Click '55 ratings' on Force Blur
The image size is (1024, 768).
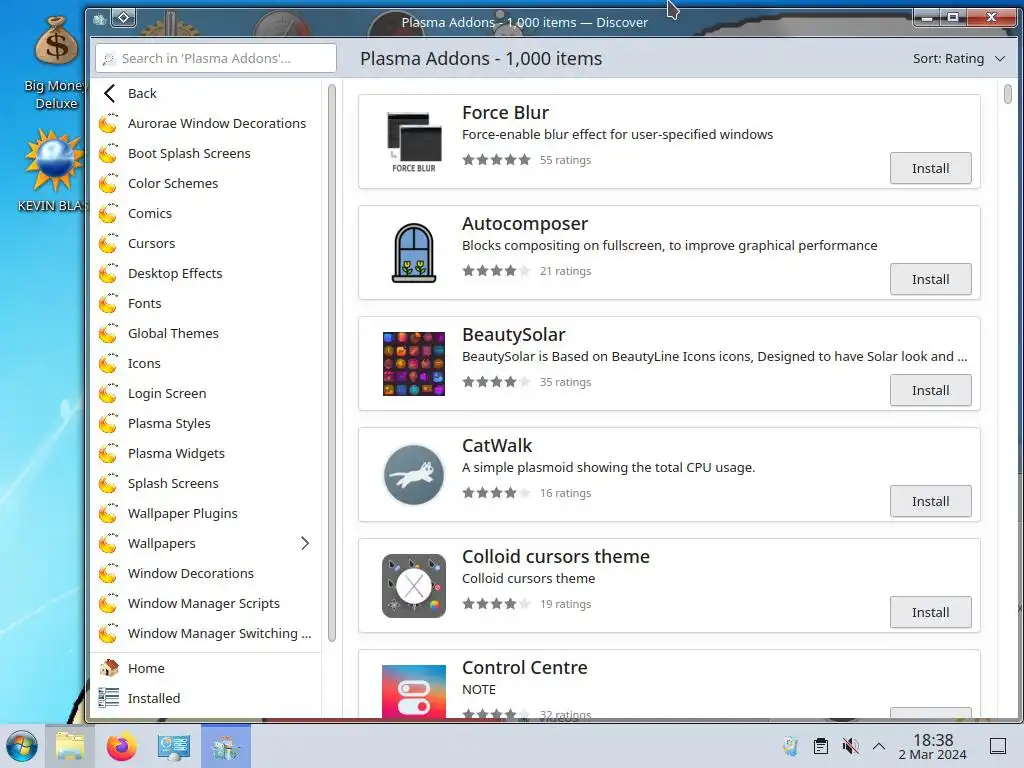tap(565, 160)
